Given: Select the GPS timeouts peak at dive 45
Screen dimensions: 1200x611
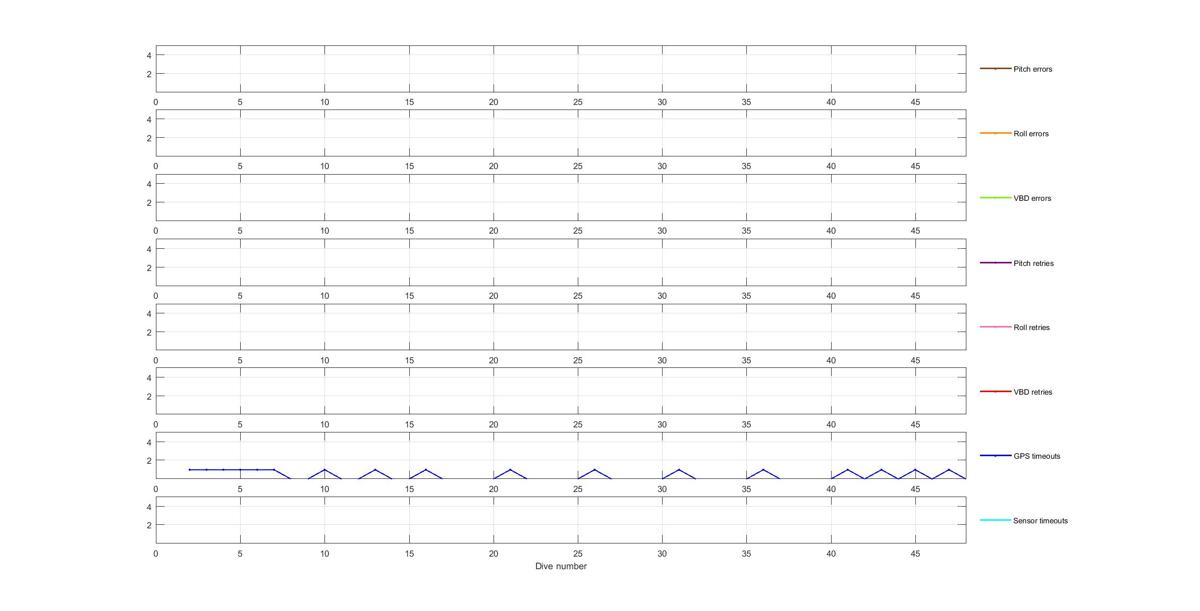Looking at the screenshot, I should 915,470.
